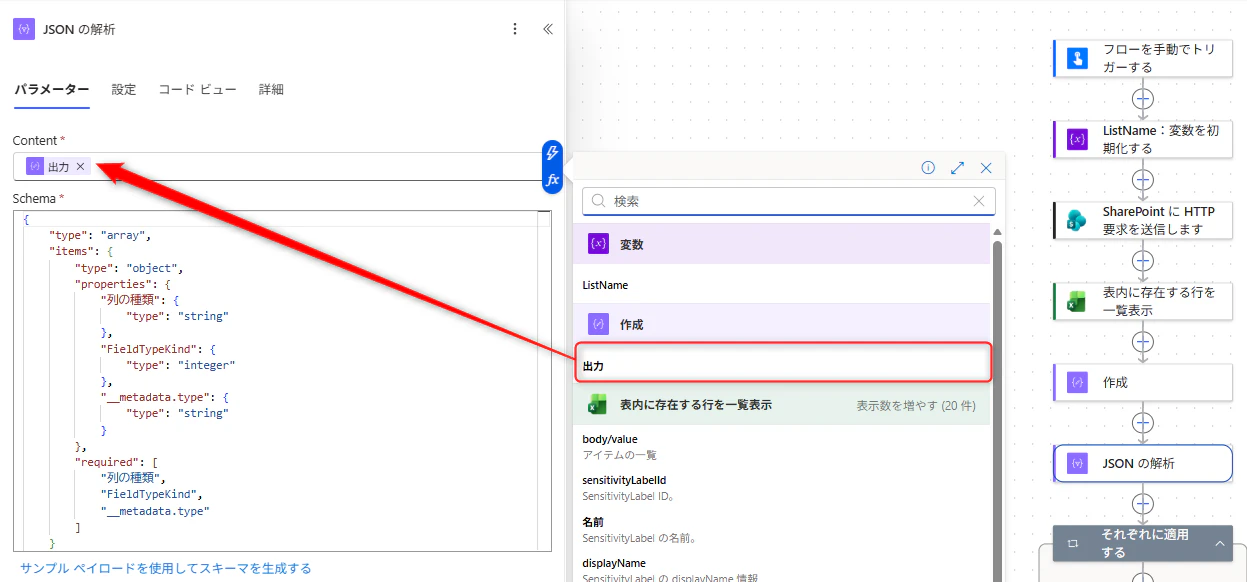Image resolution: width=1247 pixels, height=582 pixels.
Task: Click the SharePoint icon on the HTTP 要求 step
Action: (x=1077, y=220)
